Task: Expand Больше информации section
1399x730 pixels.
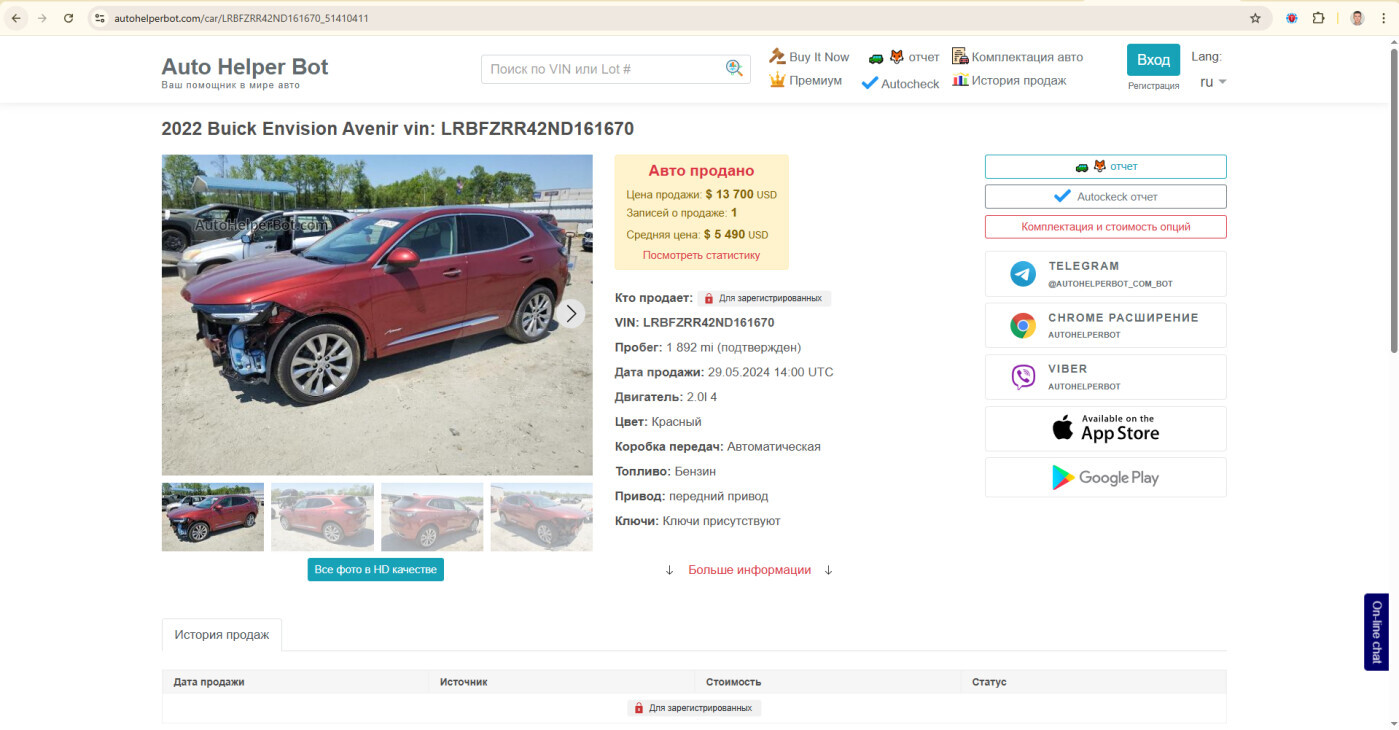Action: tap(749, 570)
